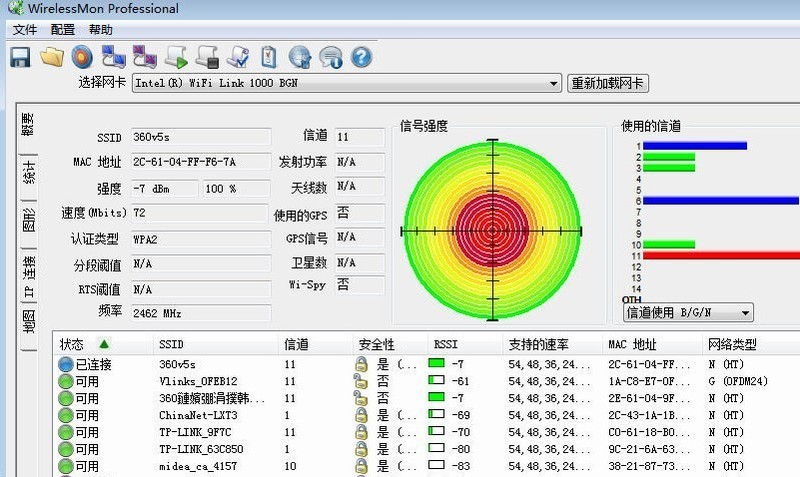This screenshot has height=477, width=800.
Task: Open the 配置 menu
Action: click(x=63, y=30)
